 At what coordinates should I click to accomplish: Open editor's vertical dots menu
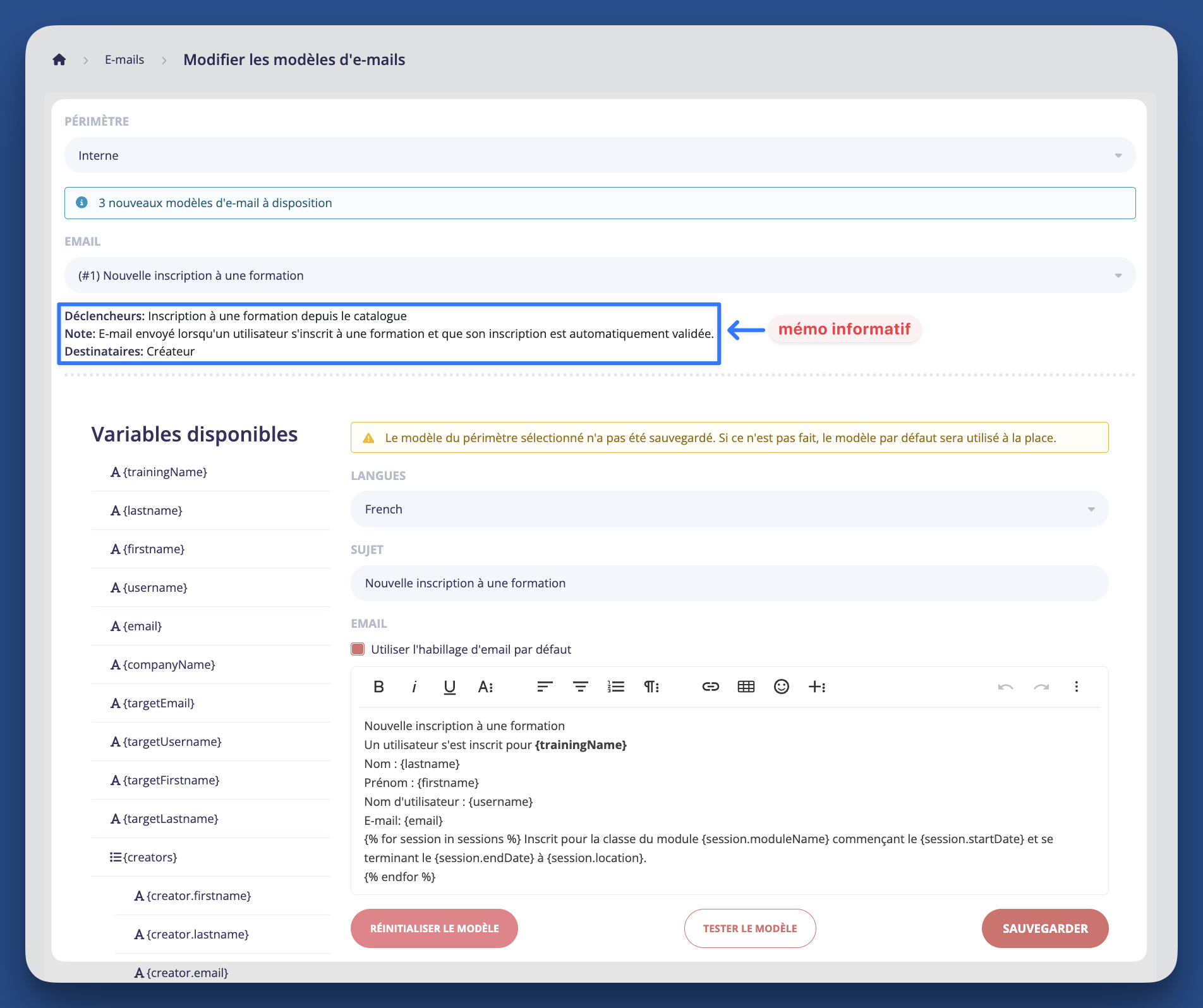1077,687
